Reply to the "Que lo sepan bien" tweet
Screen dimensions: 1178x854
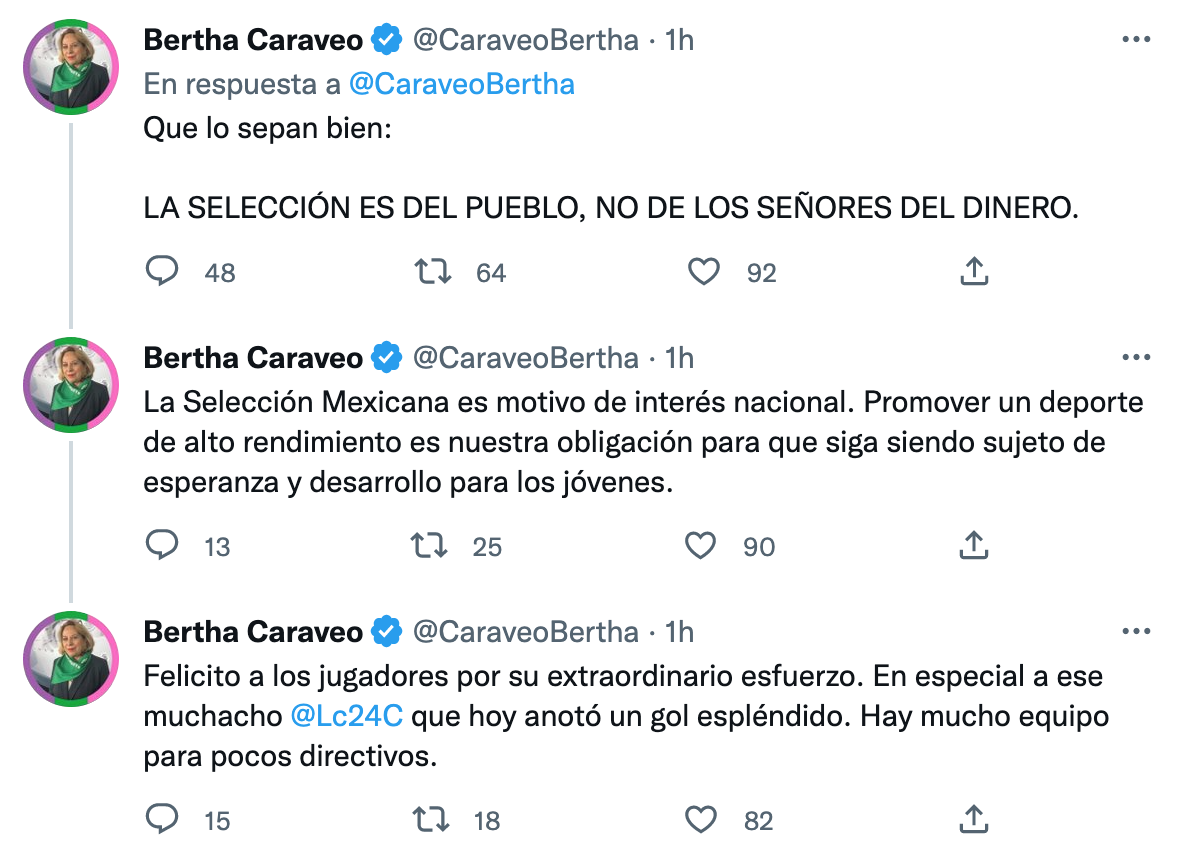[x=162, y=271]
